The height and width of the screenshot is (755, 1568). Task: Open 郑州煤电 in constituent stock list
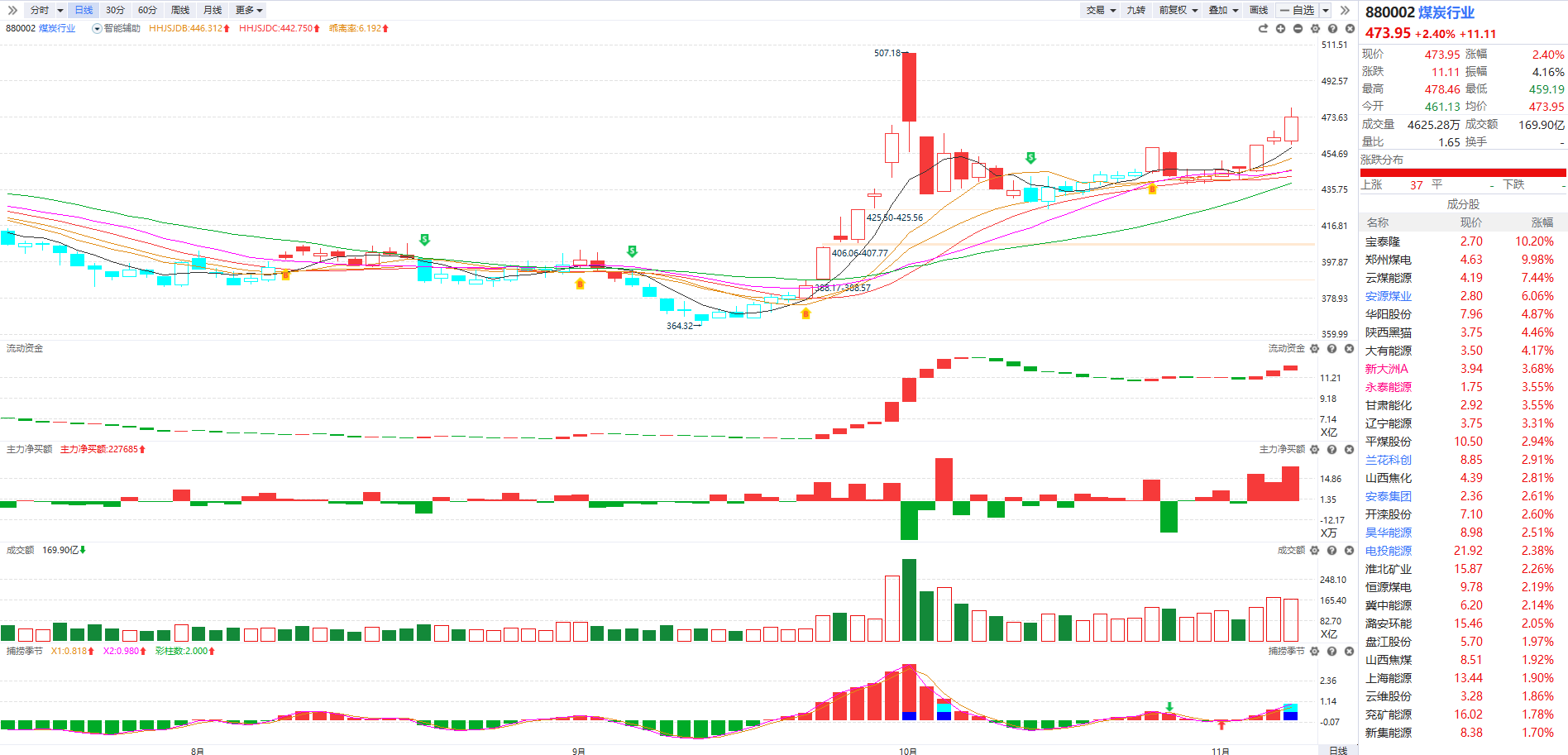(x=1388, y=260)
